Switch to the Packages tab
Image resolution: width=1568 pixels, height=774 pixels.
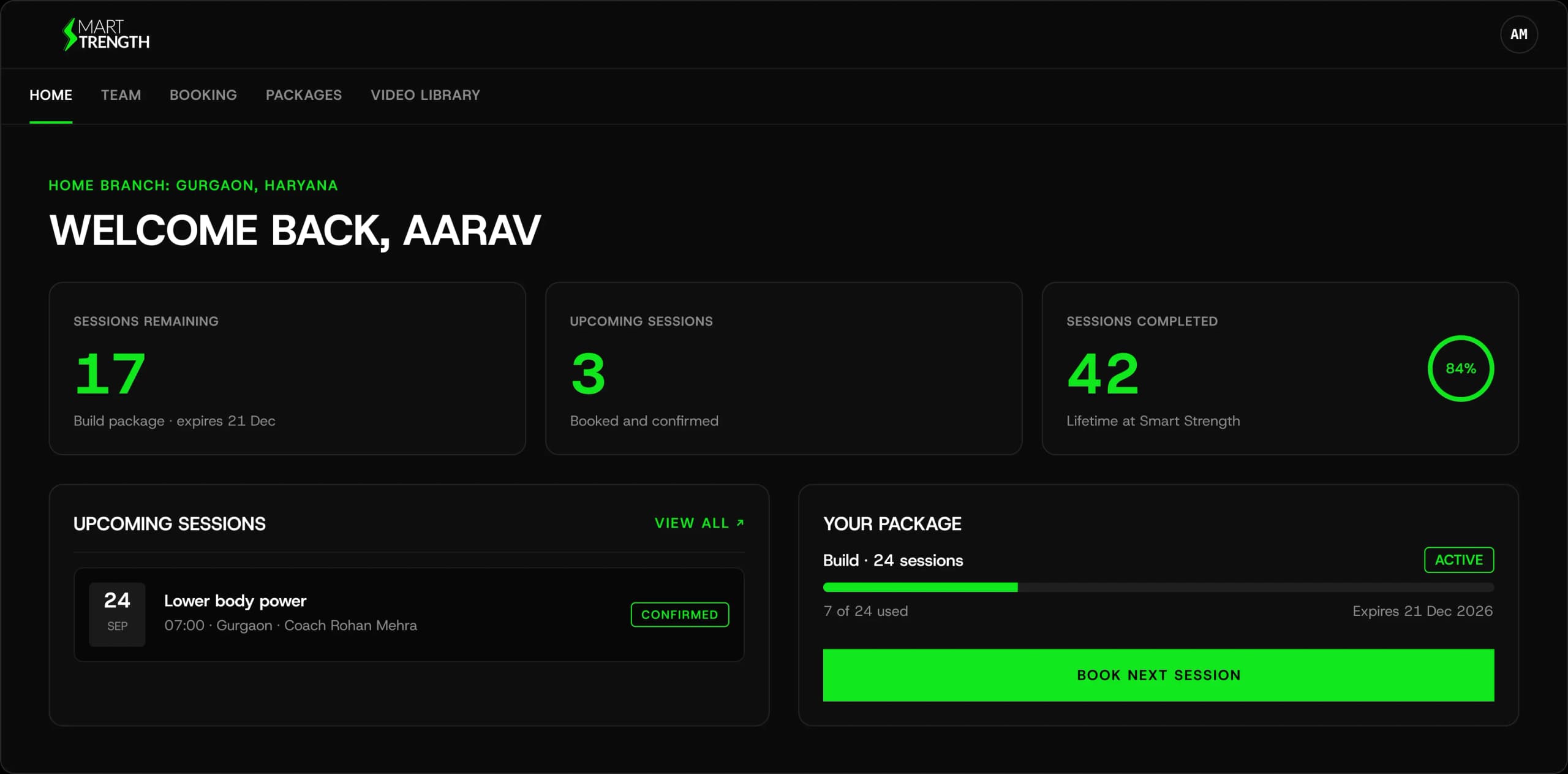tap(303, 95)
